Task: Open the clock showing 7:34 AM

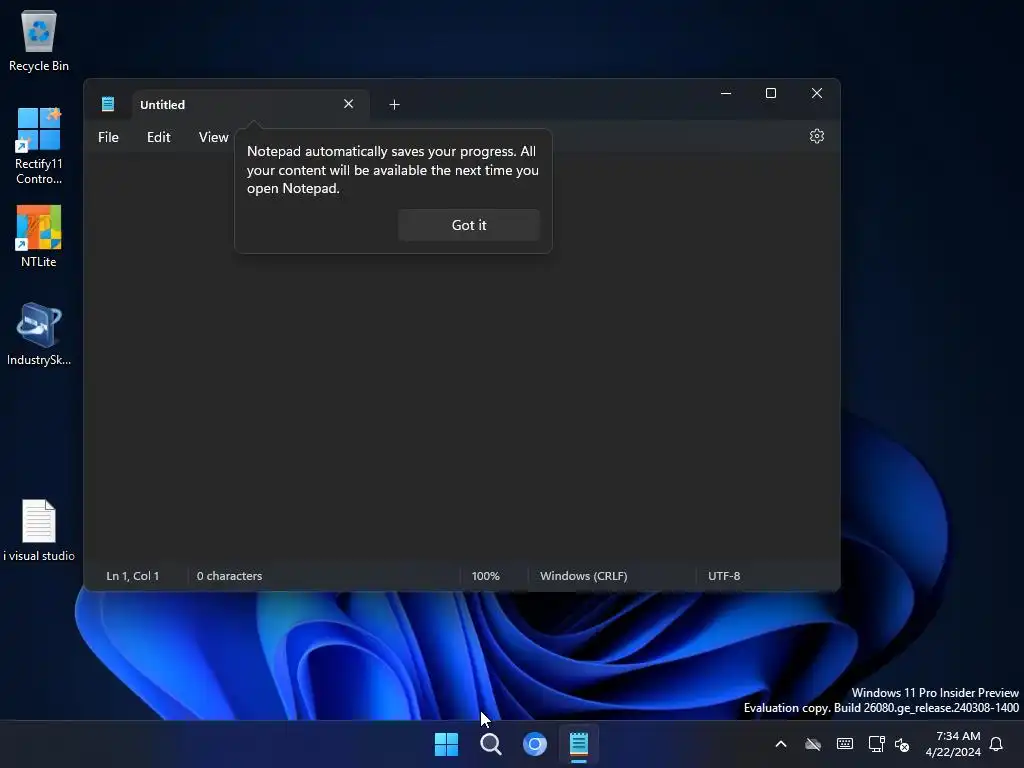Action: [x=953, y=744]
